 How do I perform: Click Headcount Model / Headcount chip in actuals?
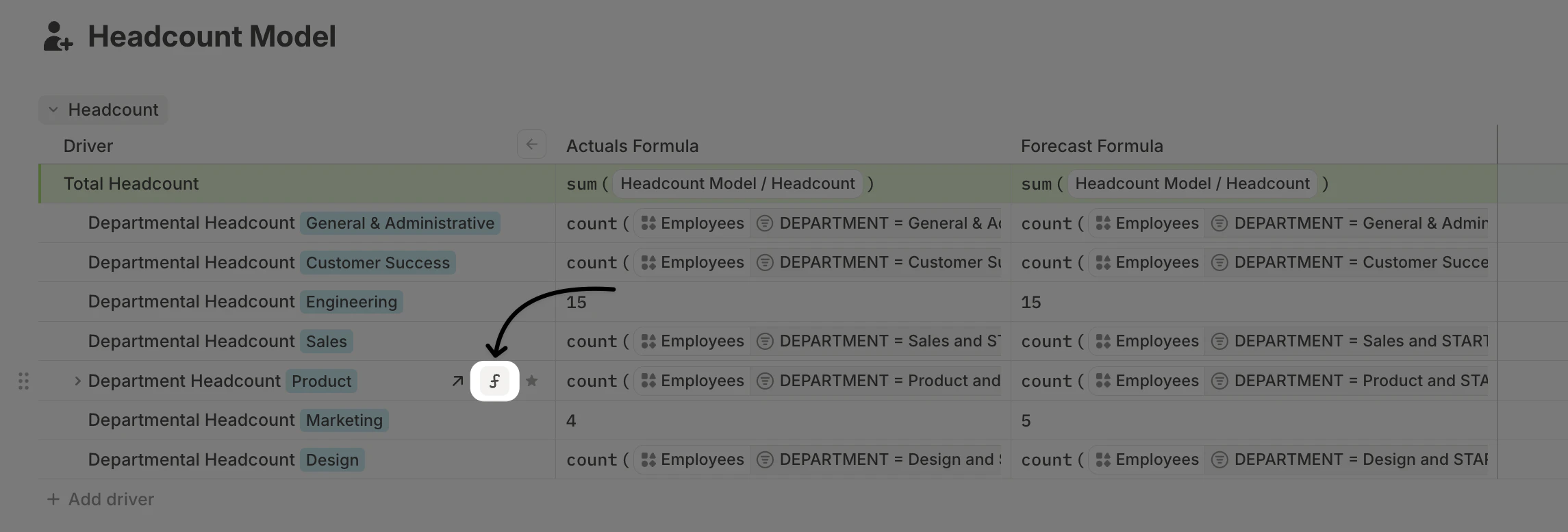(x=737, y=183)
